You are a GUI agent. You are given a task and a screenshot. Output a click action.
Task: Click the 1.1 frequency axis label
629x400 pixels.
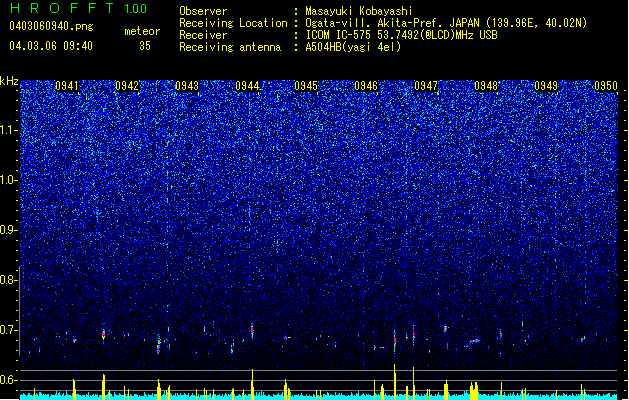[9, 130]
